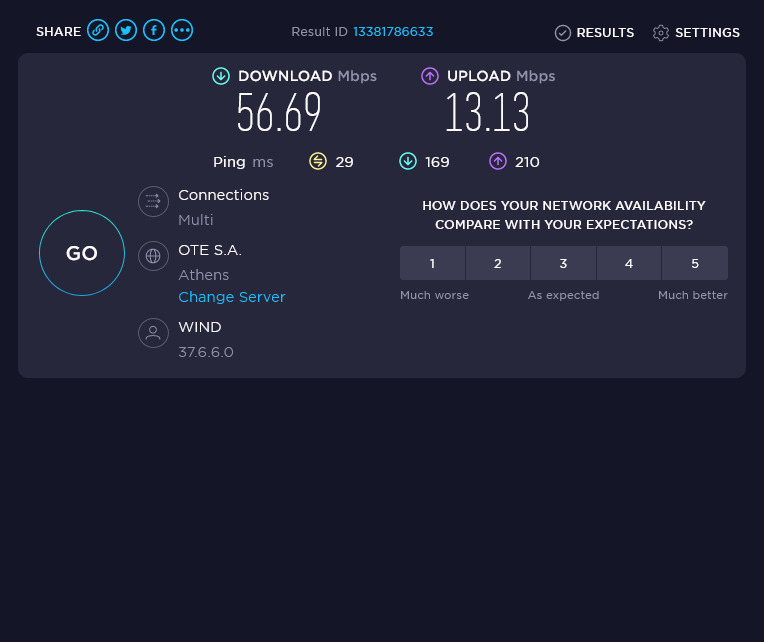Click the upload latency icon
Image resolution: width=764 pixels, height=642 pixels.
(x=498, y=161)
